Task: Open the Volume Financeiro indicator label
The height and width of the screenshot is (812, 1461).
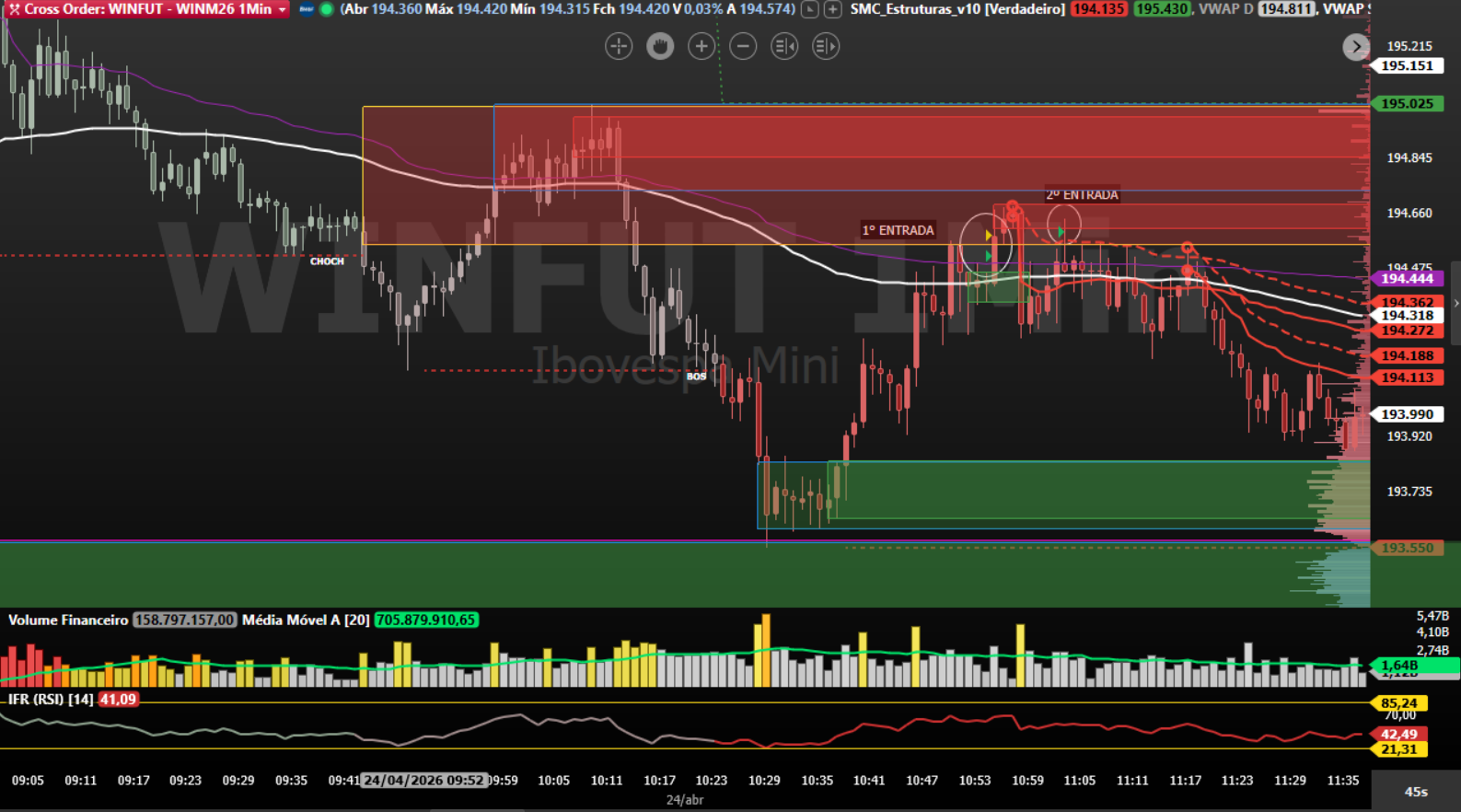Action: click(68, 620)
